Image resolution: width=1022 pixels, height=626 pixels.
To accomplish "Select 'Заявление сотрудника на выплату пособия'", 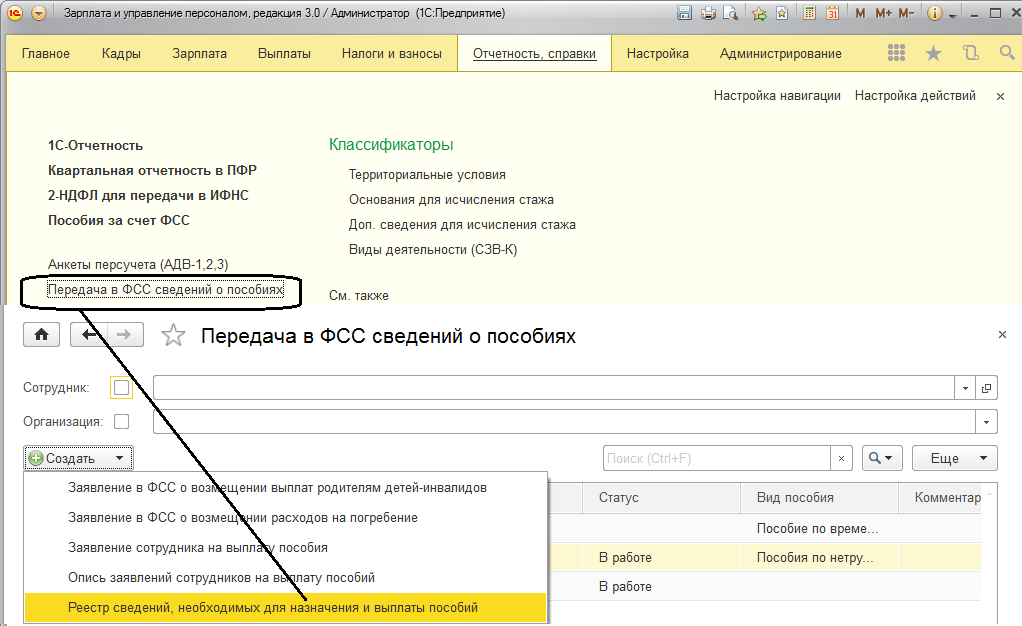I will tap(198, 548).
